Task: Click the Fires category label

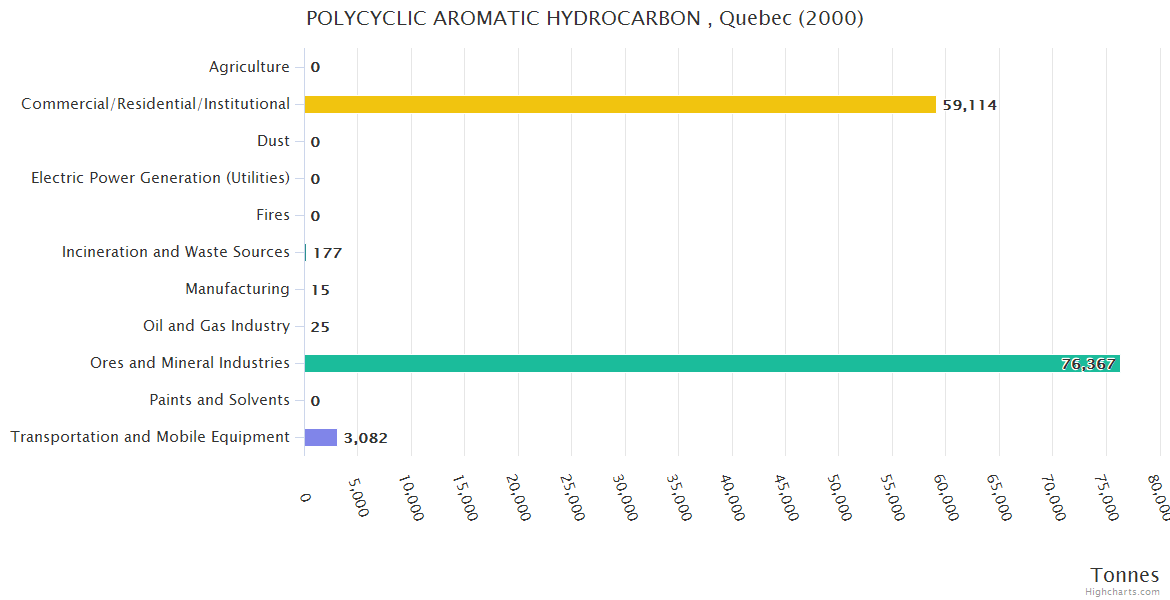Action: click(x=273, y=215)
